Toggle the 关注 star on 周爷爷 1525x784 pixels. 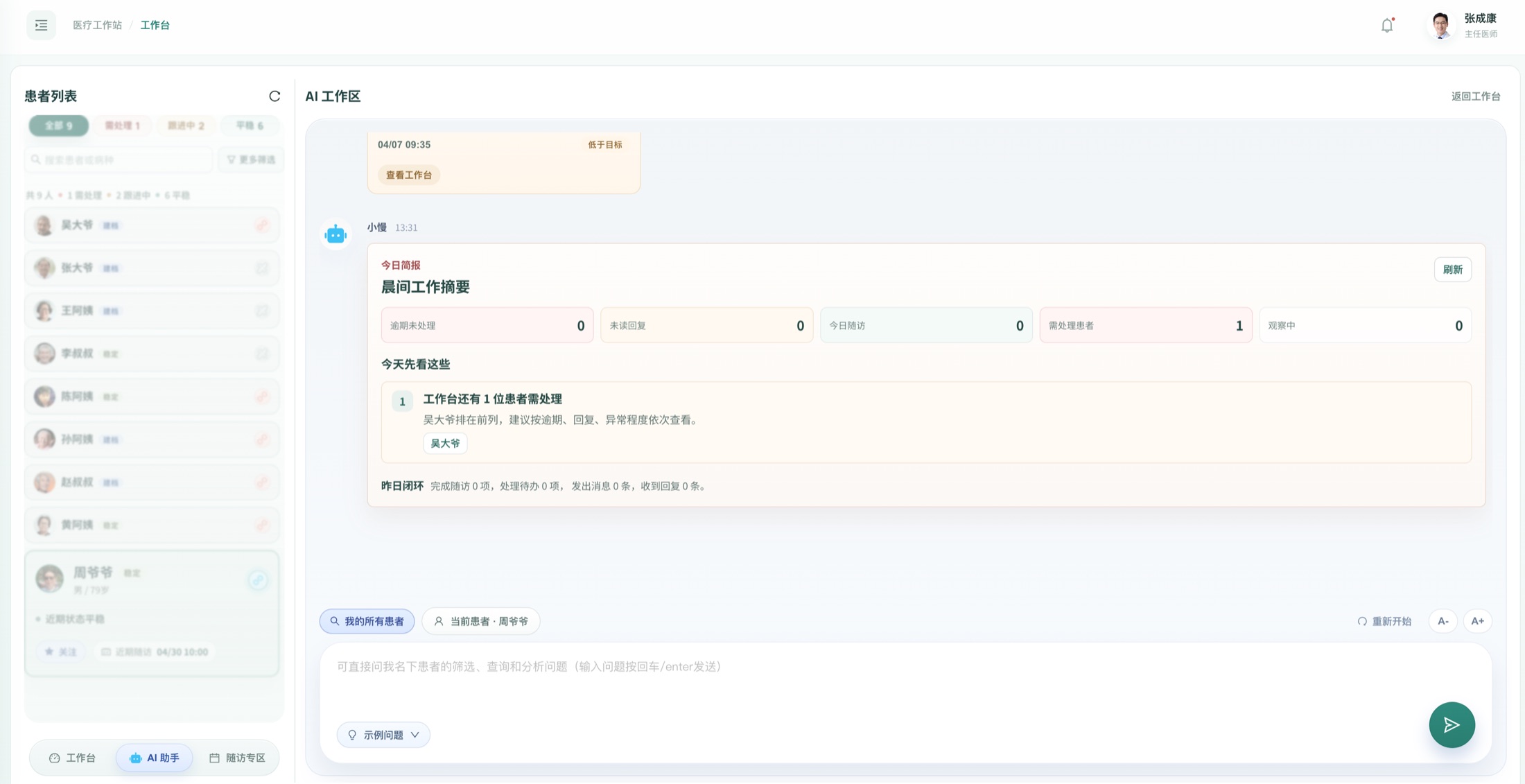(x=60, y=652)
